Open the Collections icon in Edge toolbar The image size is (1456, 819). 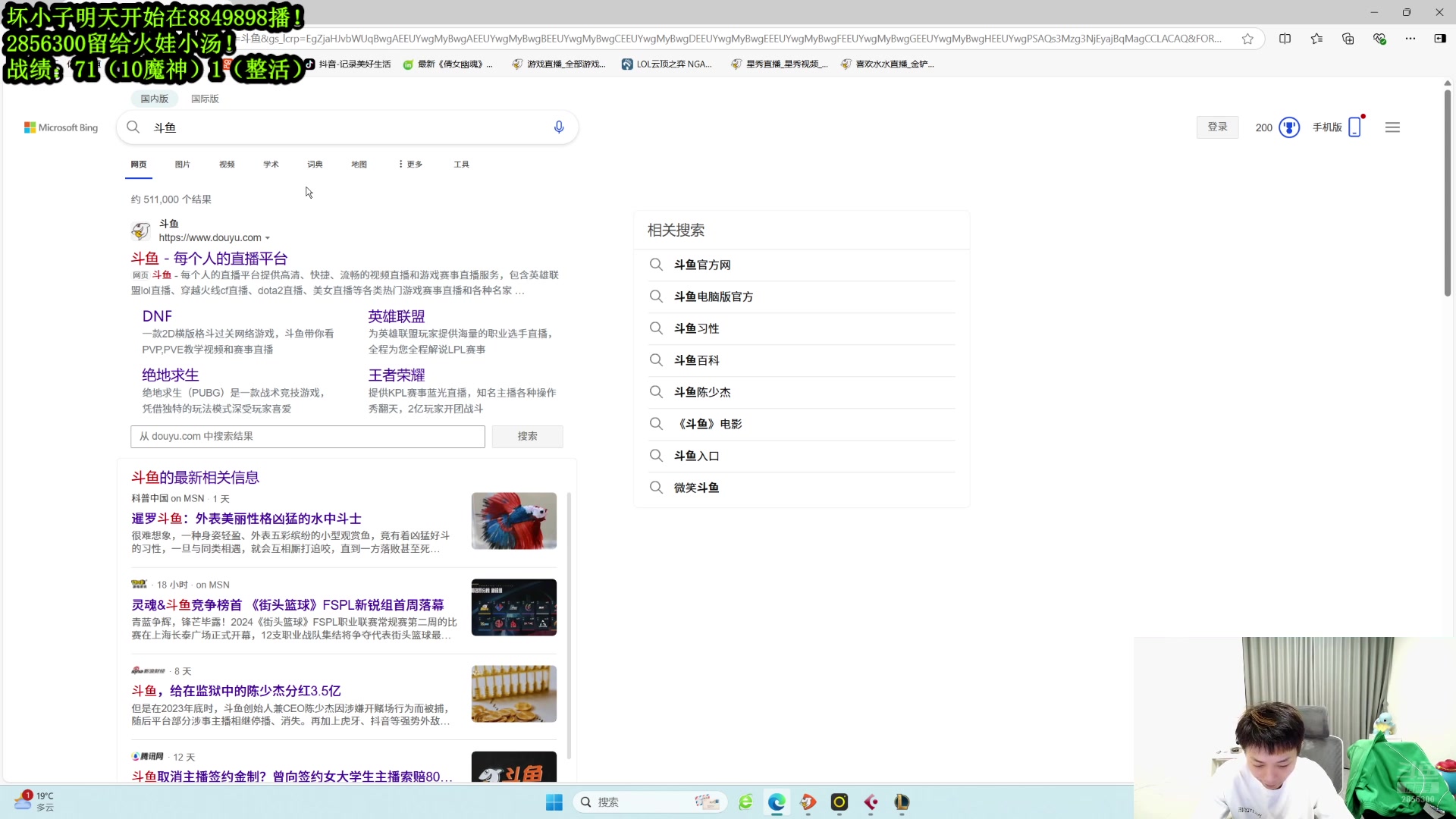click(1348, 39)
